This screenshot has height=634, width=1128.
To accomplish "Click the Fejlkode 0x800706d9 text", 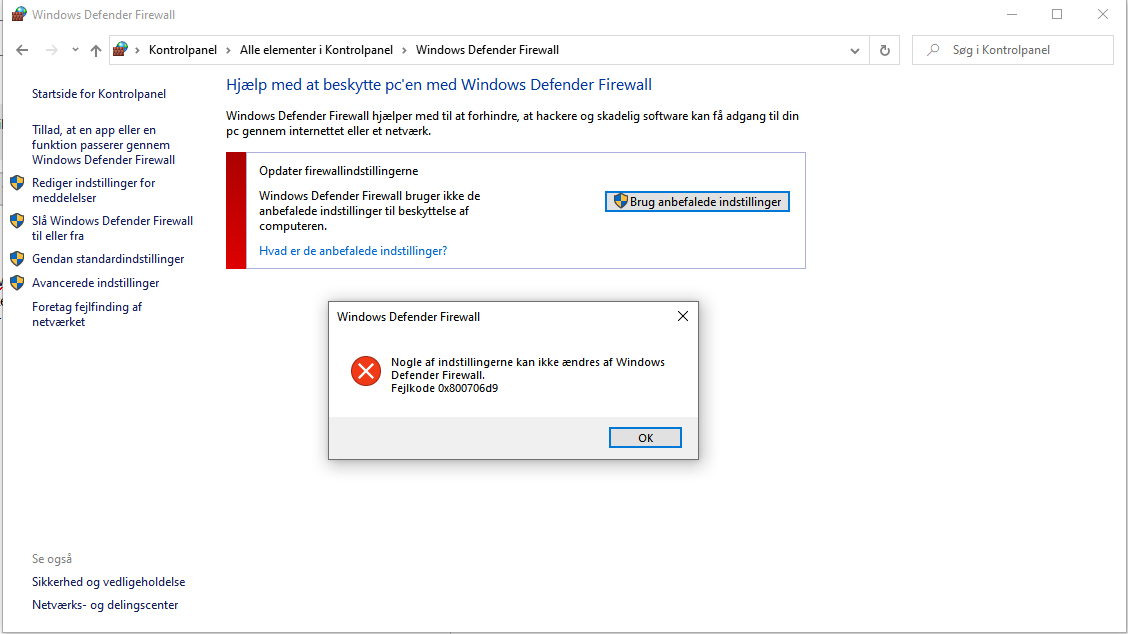I will 444,388.
